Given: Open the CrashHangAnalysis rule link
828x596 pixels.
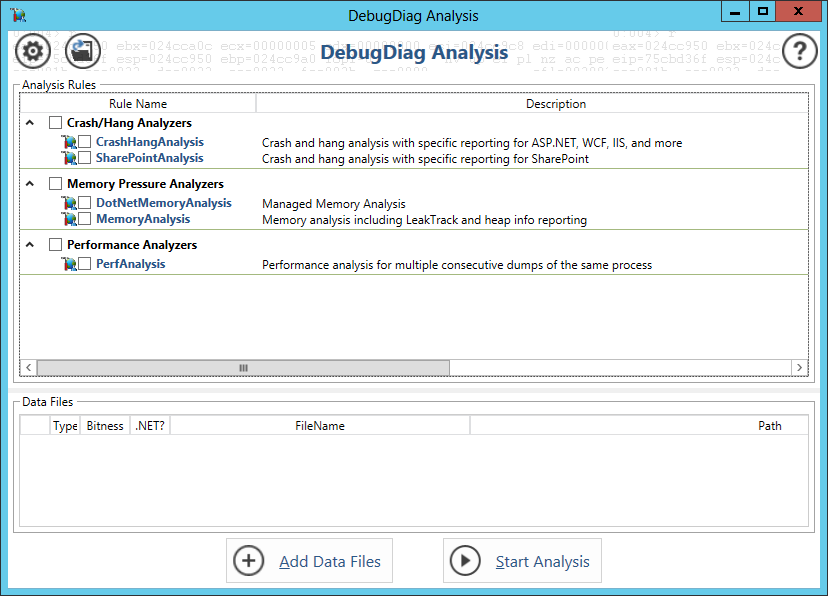Looking at the screenshot, I should tap(150, 142).
